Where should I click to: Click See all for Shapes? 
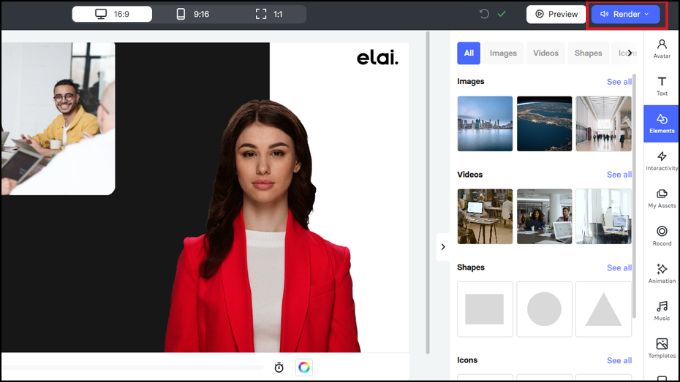tap(619, 268)
